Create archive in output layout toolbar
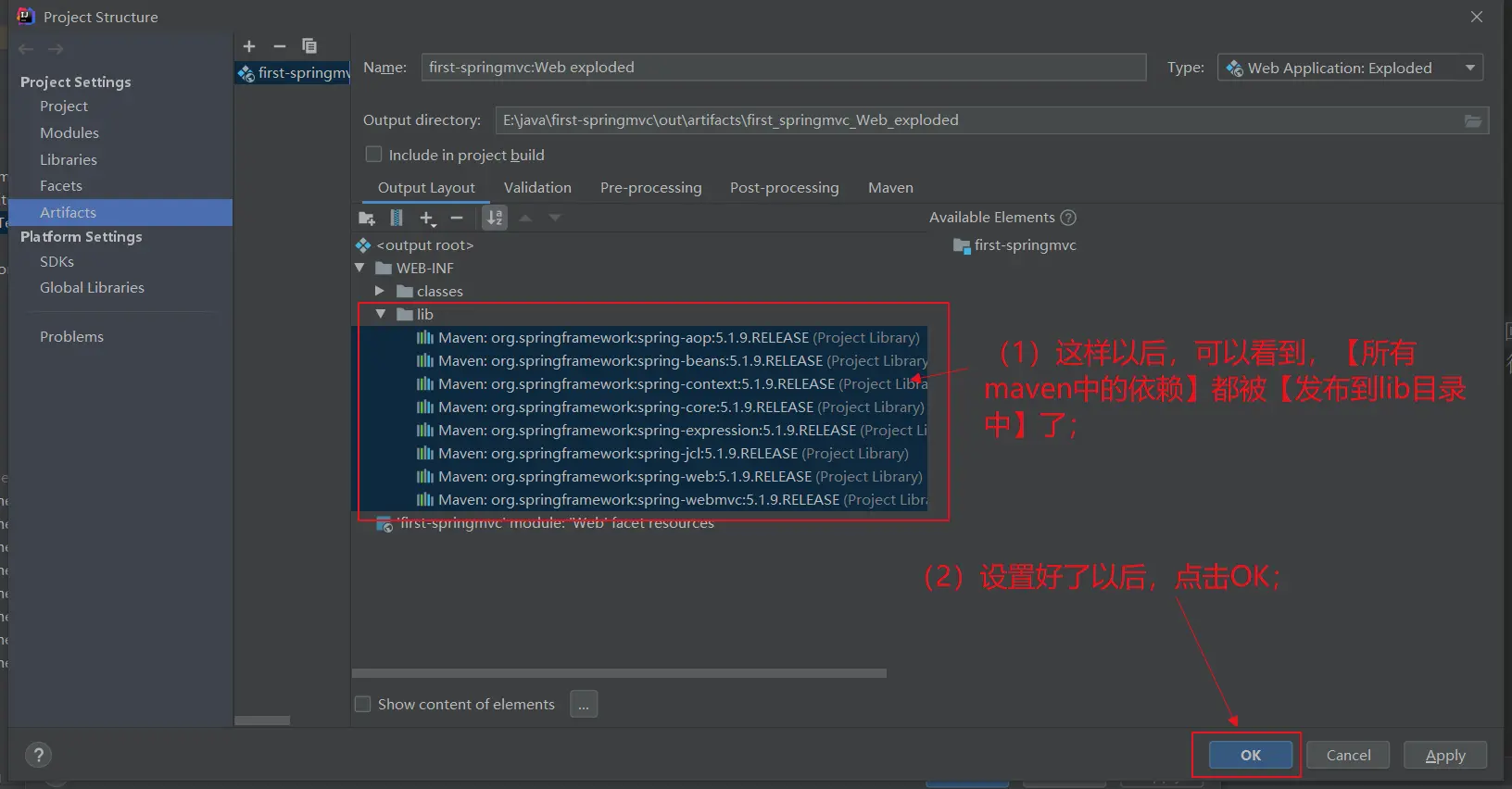The height and width of the screenshot is (789, 1512). 397,218
